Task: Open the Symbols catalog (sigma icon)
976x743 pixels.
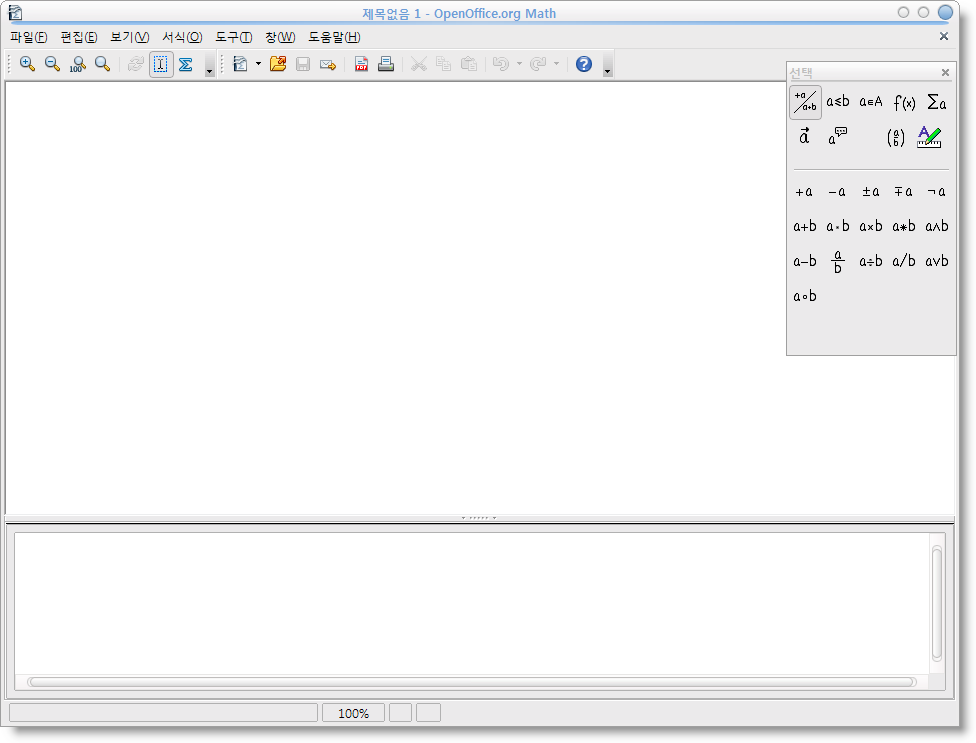Action: click(185, 64)
